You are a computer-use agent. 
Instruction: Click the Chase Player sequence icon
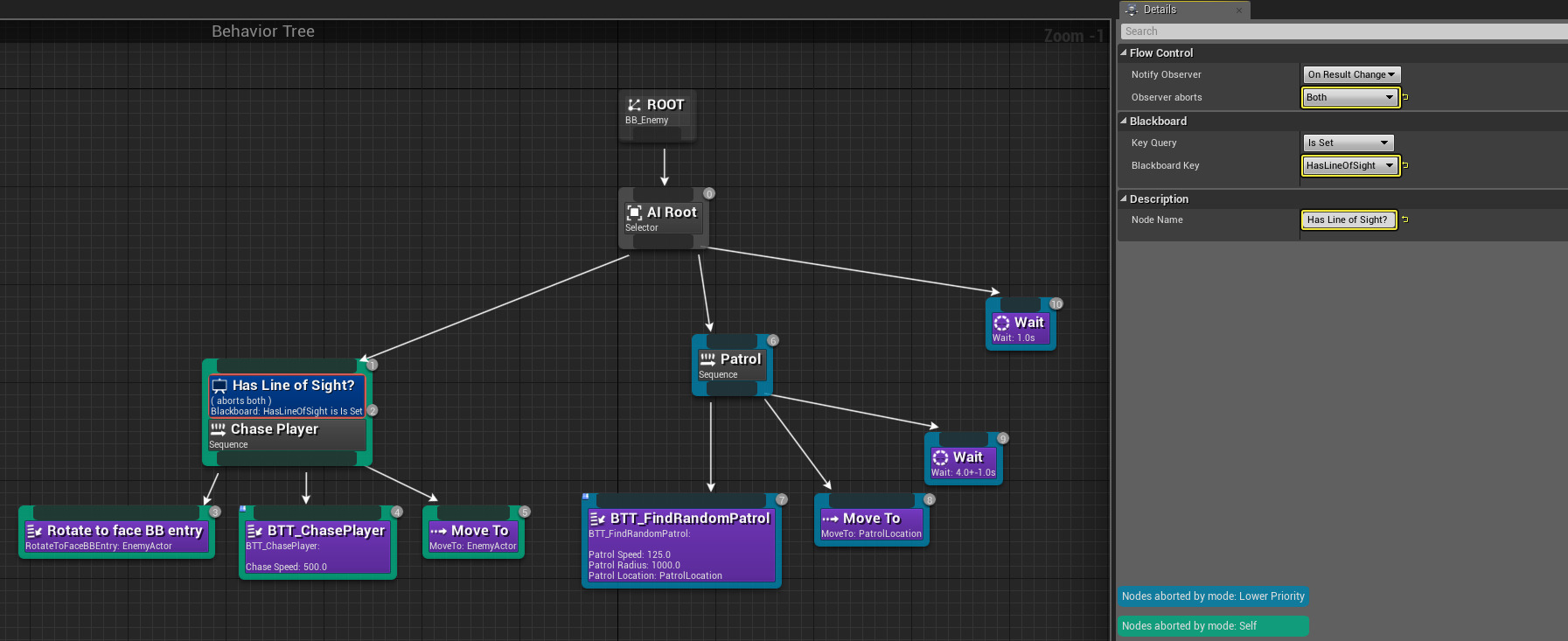coord(218,429)
